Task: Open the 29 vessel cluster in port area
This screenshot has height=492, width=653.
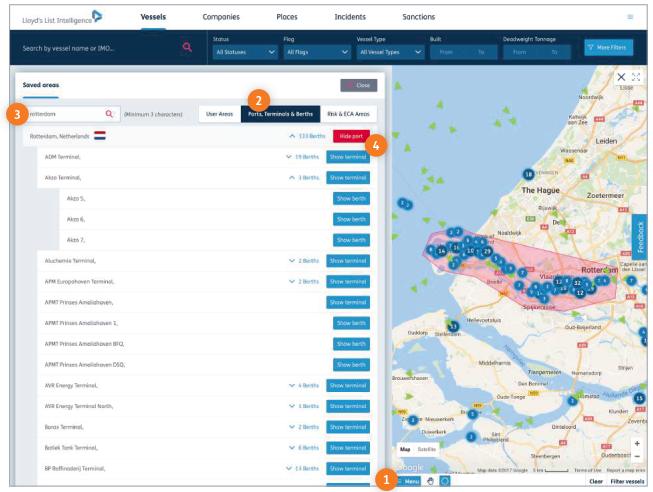Action: coord(486,251)
